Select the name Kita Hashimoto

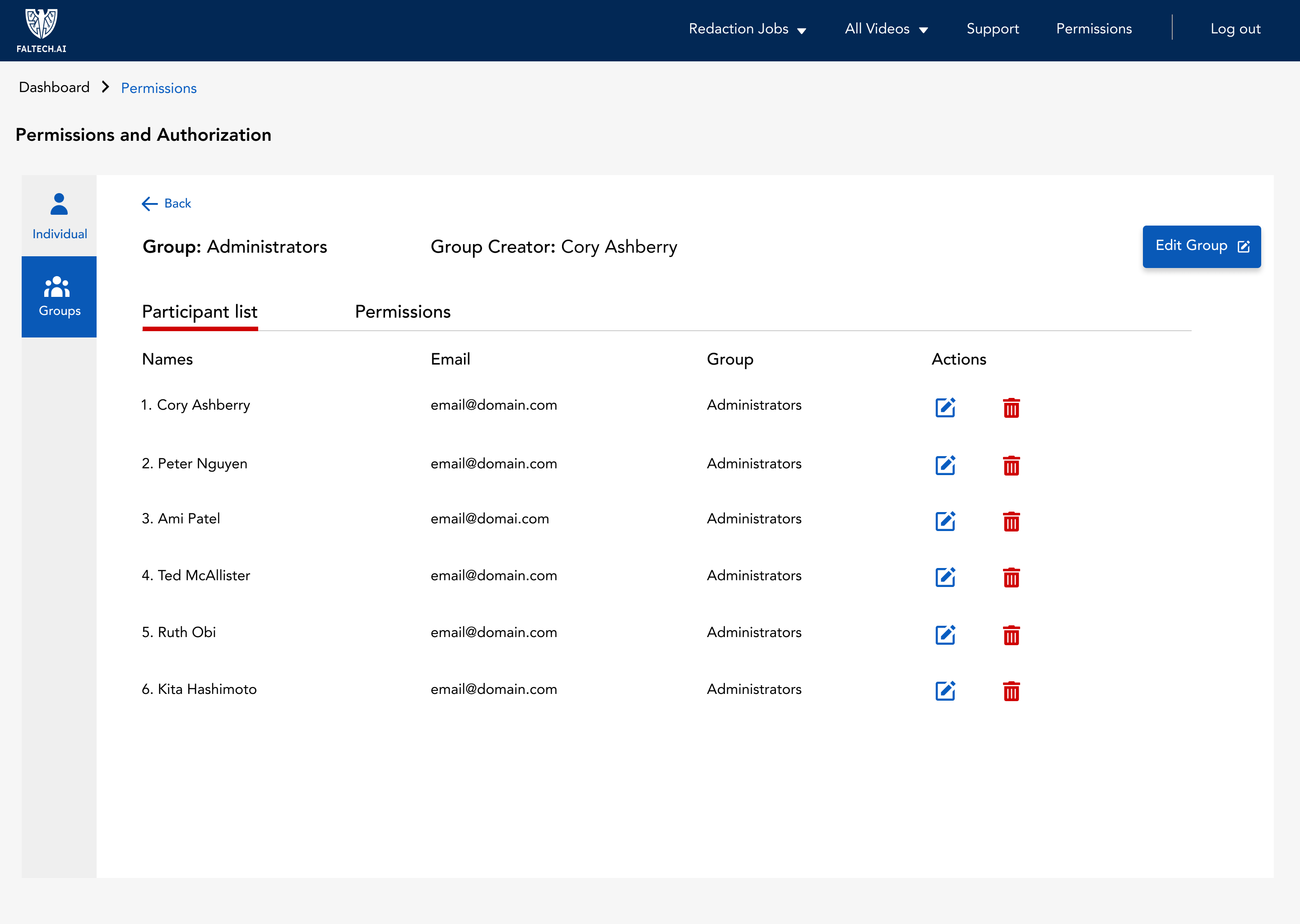click(x=207, y=689)
